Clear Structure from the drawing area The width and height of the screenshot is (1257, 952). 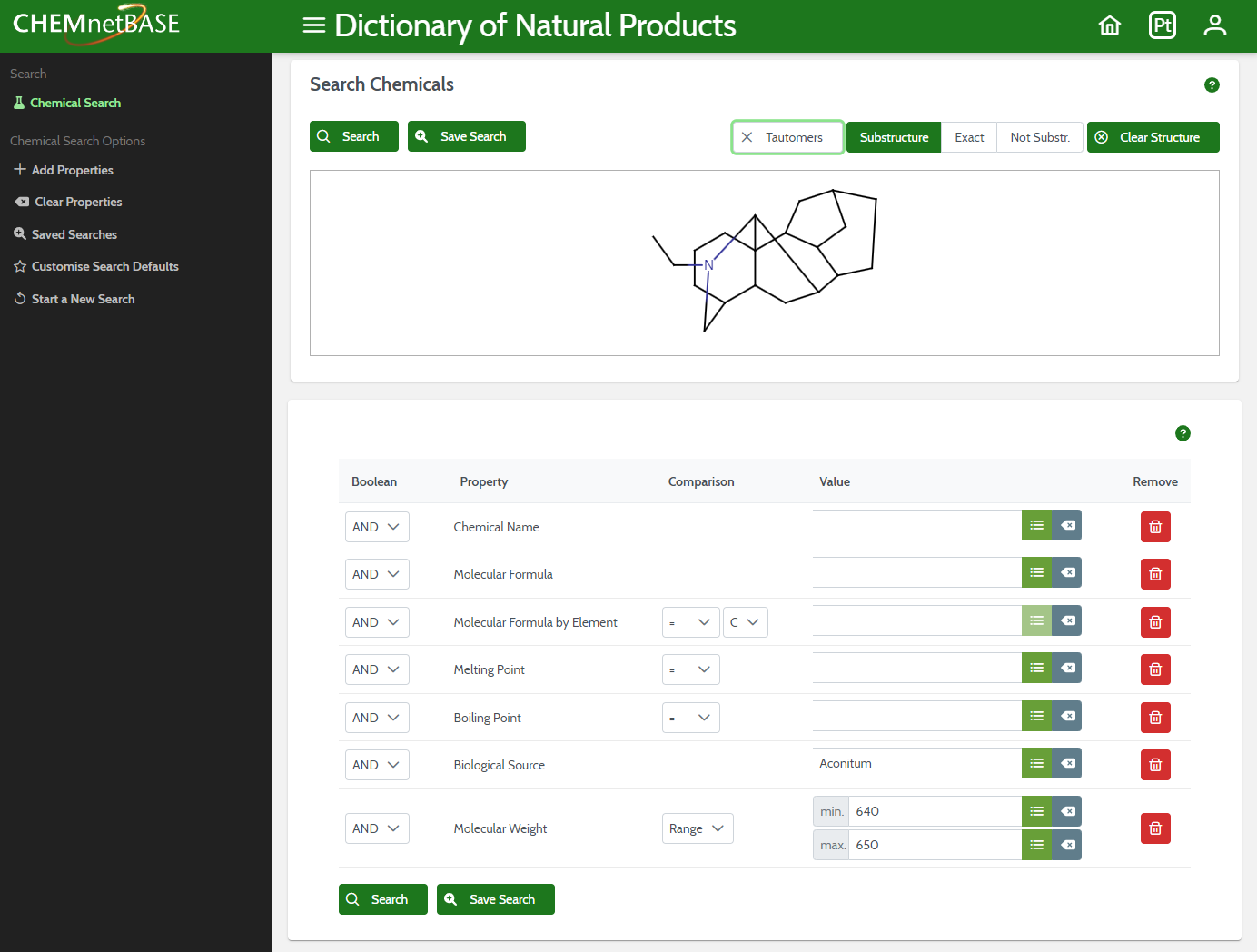coord(1153,137)
